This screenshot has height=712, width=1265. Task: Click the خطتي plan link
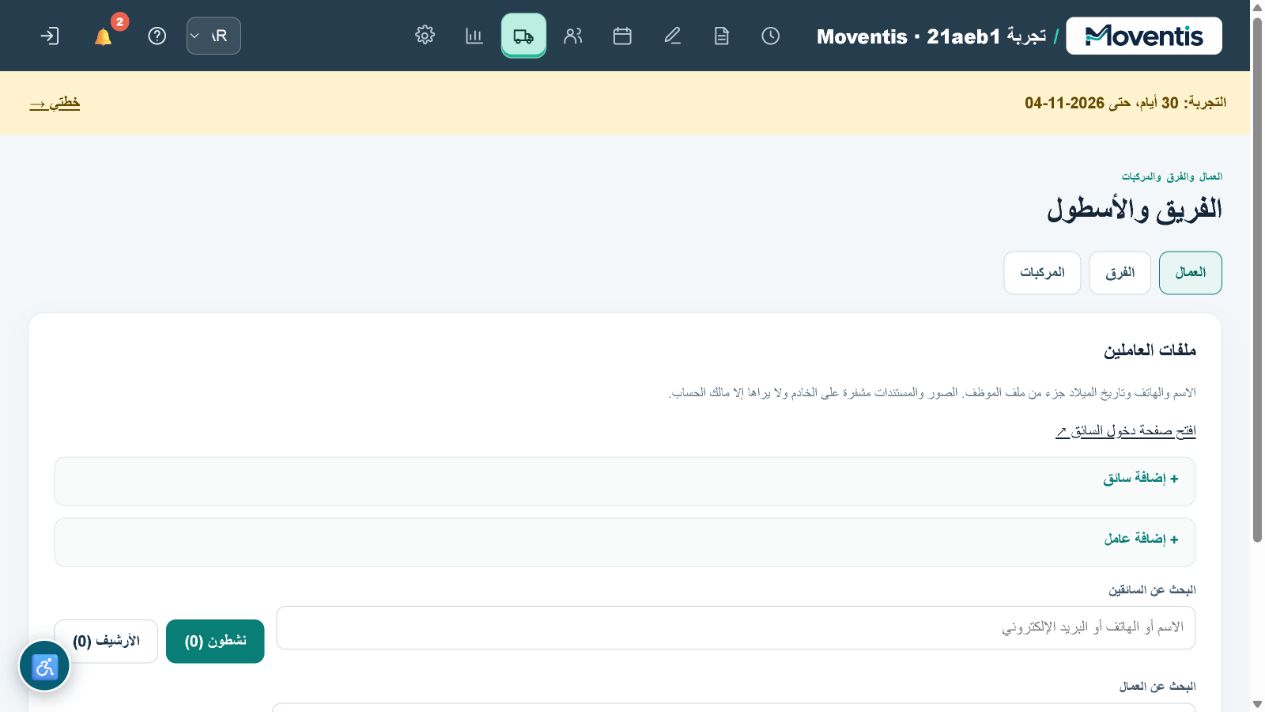click(x=55, y=103)
